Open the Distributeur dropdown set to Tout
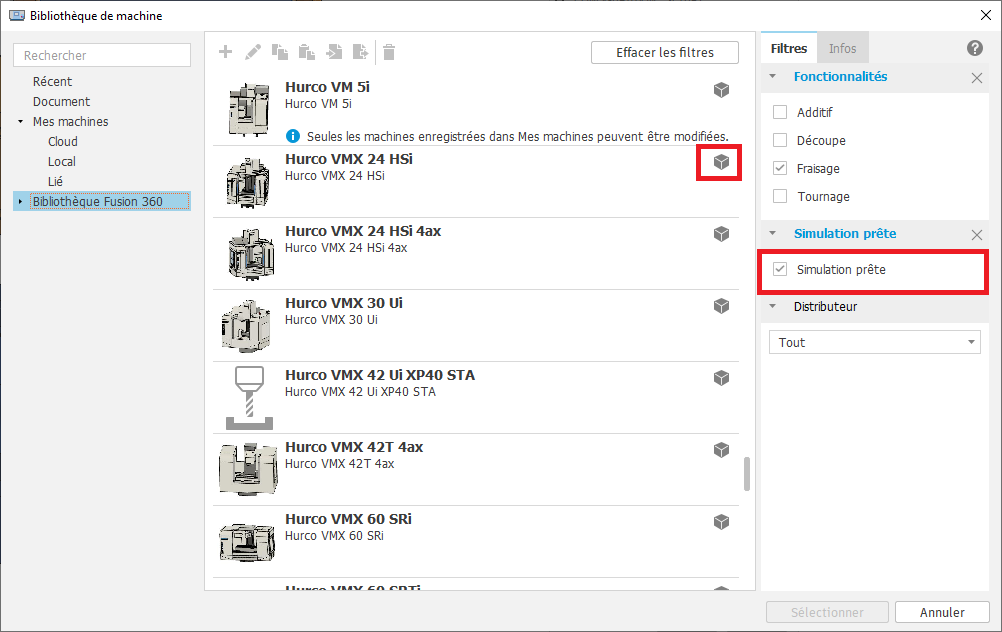Image resolution: width=1002 pixels, height=632 pixels. 874,343
